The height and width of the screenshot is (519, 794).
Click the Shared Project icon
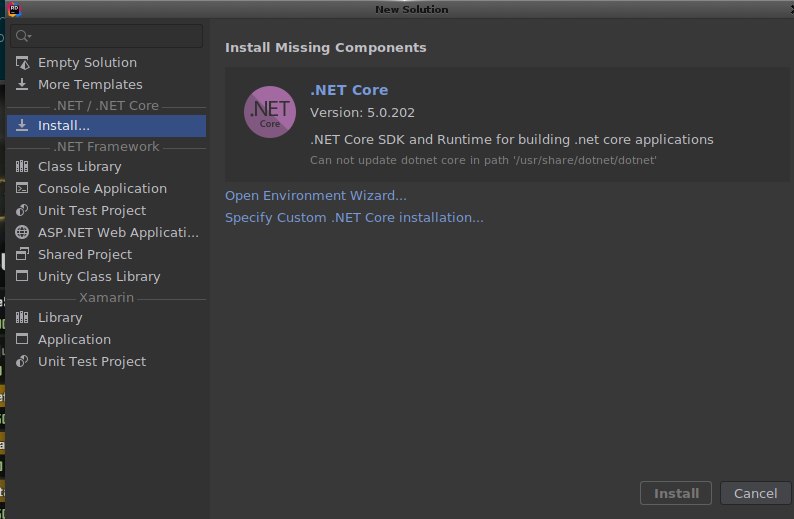pyautogui.click(x=22, y=254)
